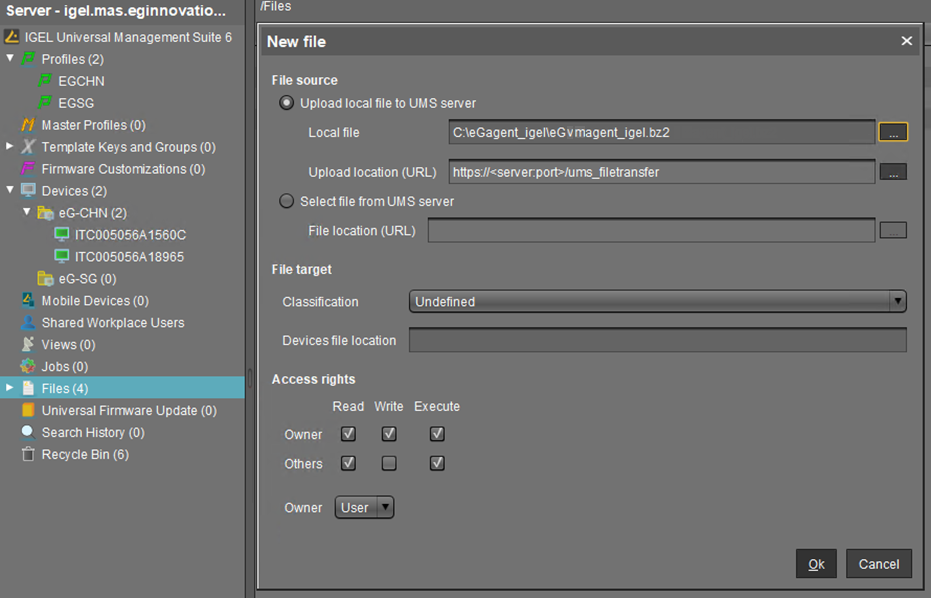
Task: Click the ITC005056A18965 device icon
Action: click(62, 257)
